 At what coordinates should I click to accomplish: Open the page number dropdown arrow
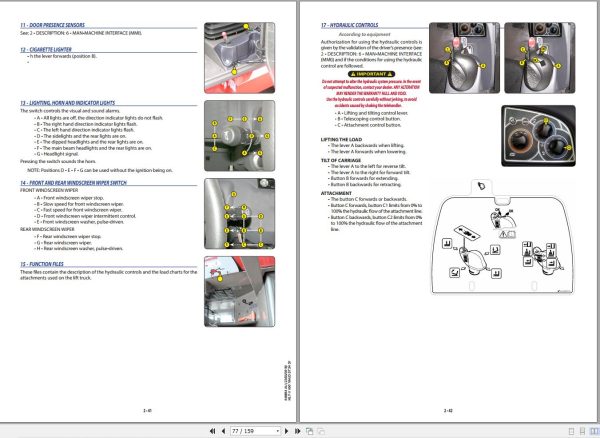click(277, 431)
